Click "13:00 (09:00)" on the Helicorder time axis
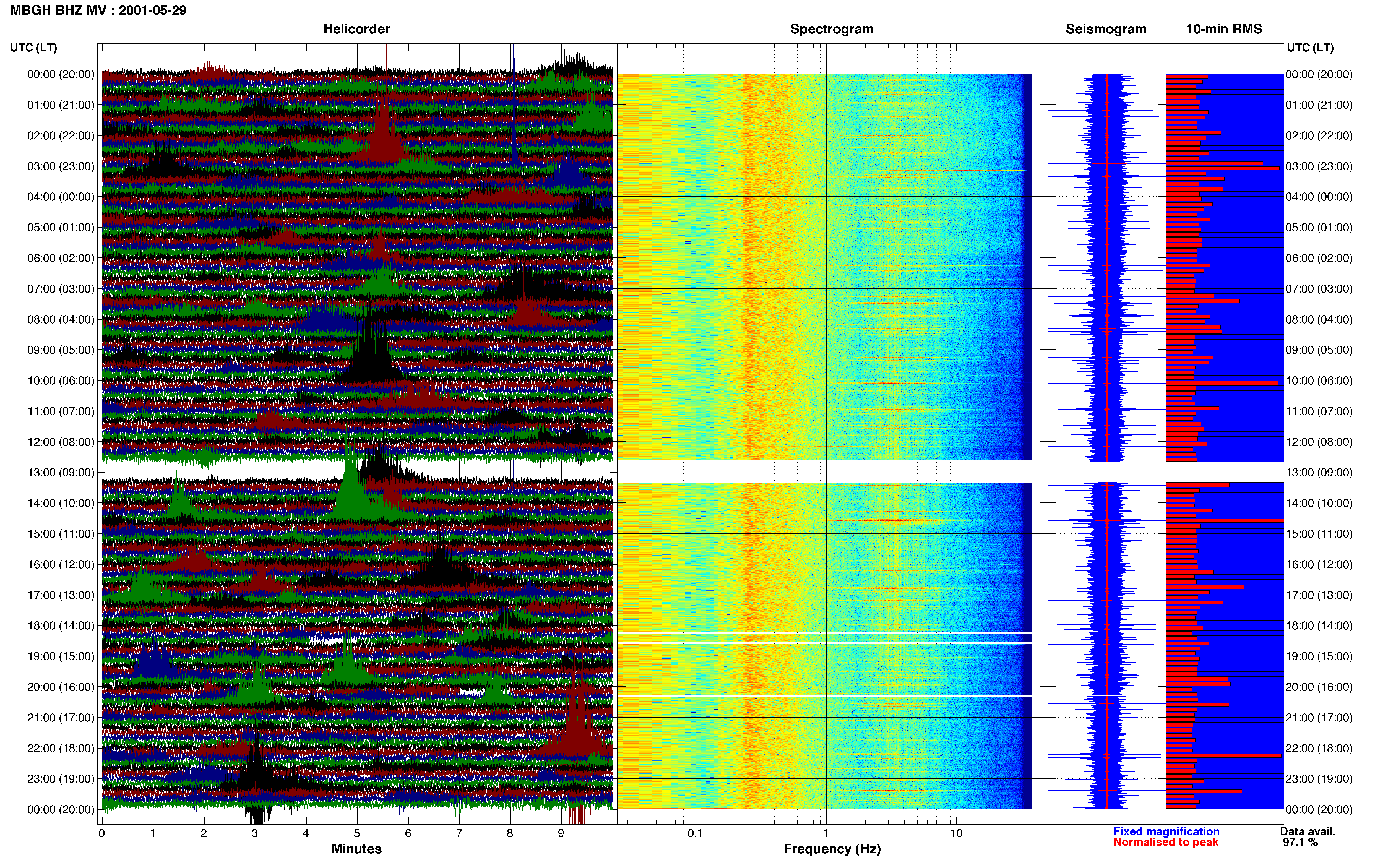 coord(60,473)
